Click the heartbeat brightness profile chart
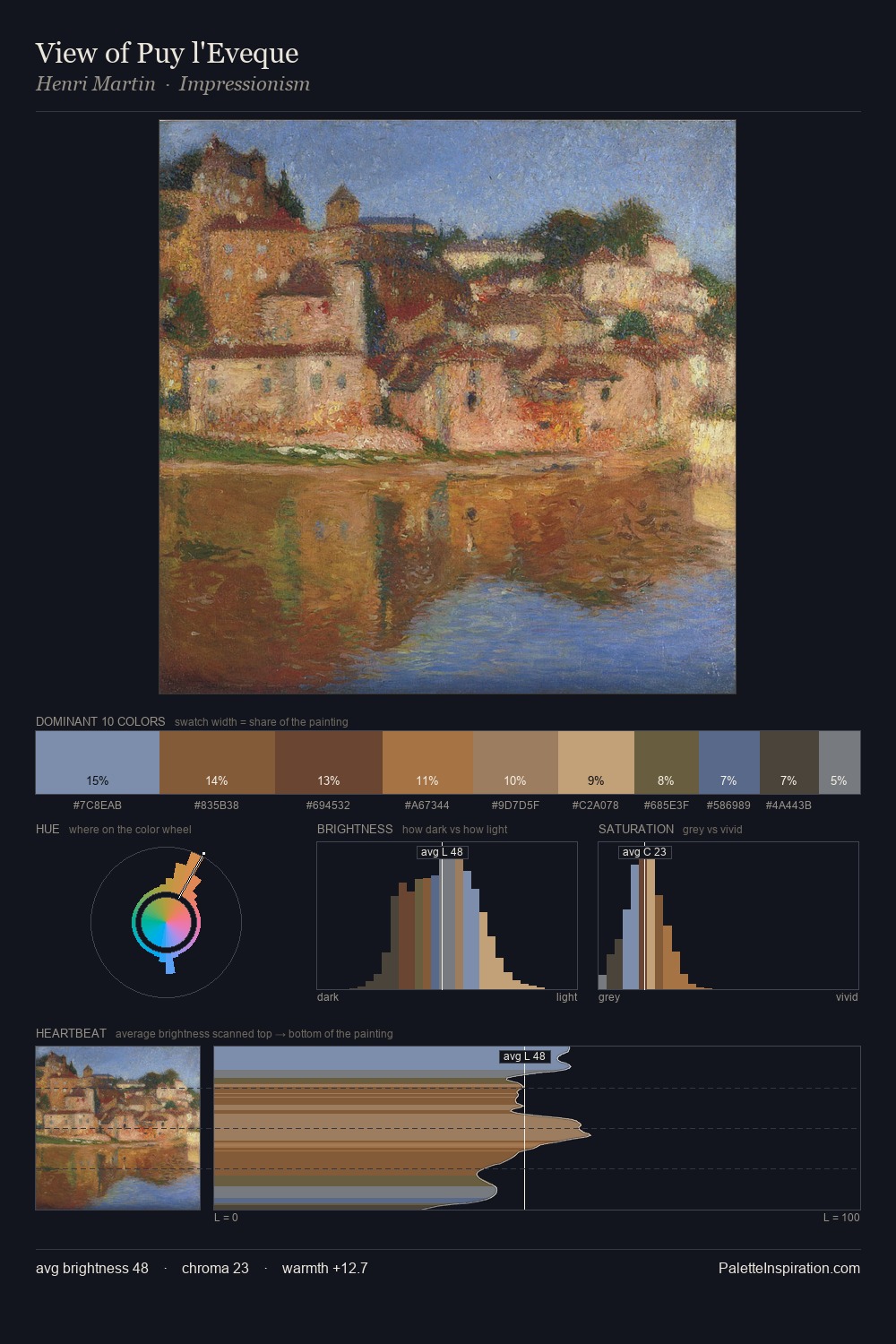 point(537,1128)
